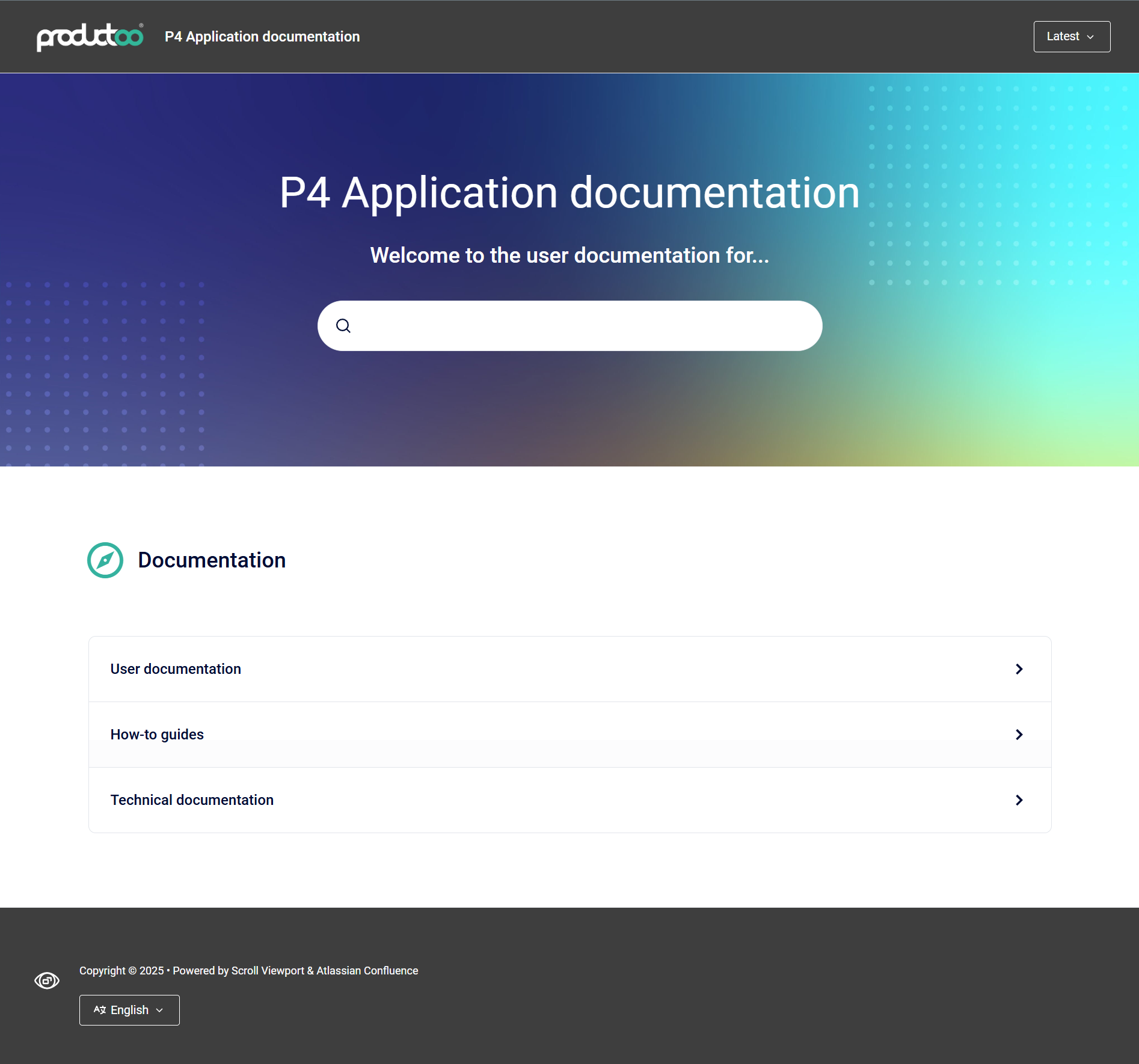Click the arrow on the User documentation row
Image resolution: width=1139 pixels, height=1064 pixels.
pos(1019,669)
